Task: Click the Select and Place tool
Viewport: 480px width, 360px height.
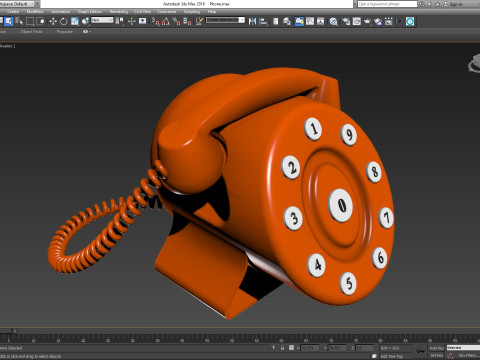Action: click(x=86, y=22)
